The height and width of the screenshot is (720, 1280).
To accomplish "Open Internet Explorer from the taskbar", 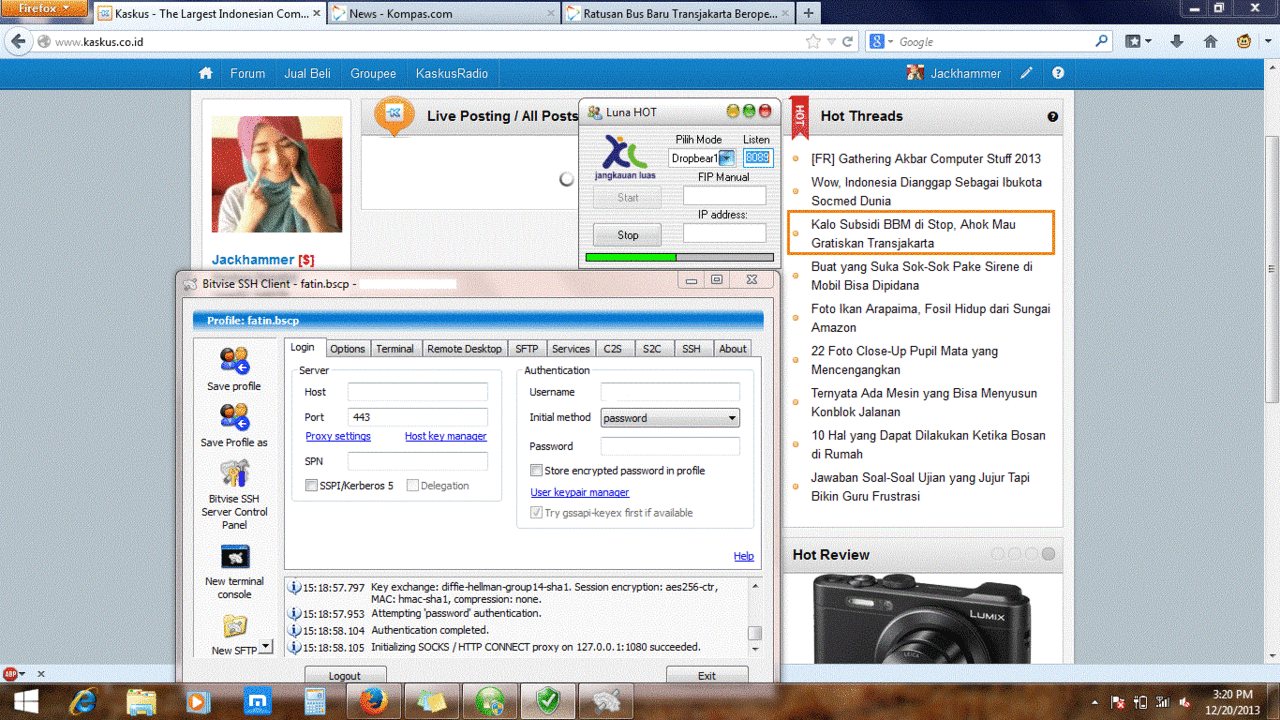I will 84,701.
